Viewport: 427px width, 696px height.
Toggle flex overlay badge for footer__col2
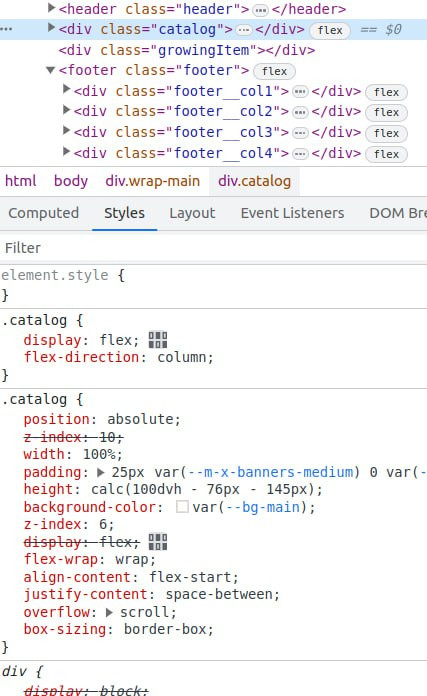click(386, 112)
